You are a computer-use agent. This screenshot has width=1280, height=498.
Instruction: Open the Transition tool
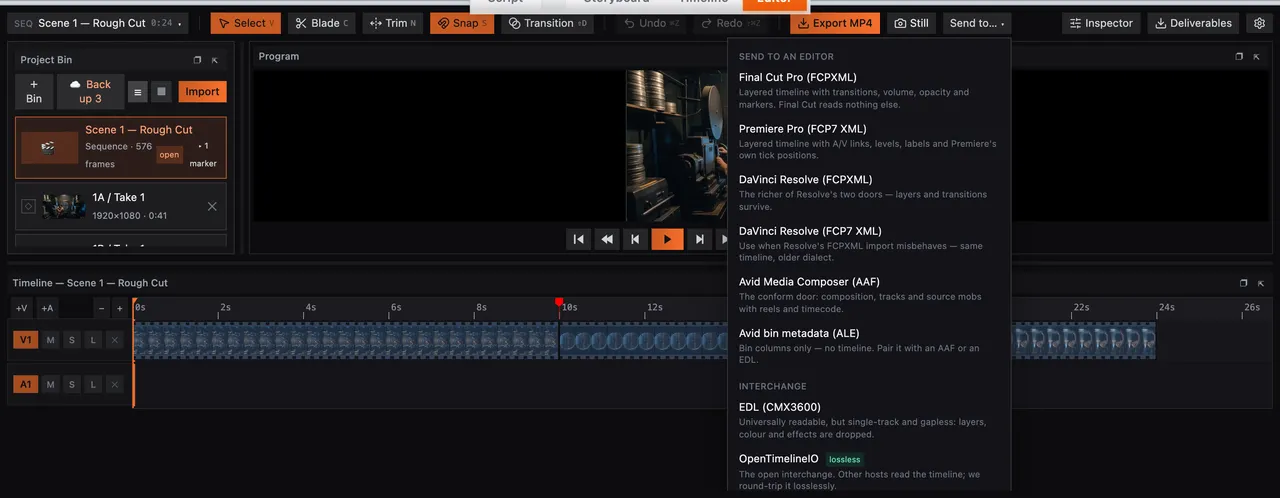(x=547, y=23)
